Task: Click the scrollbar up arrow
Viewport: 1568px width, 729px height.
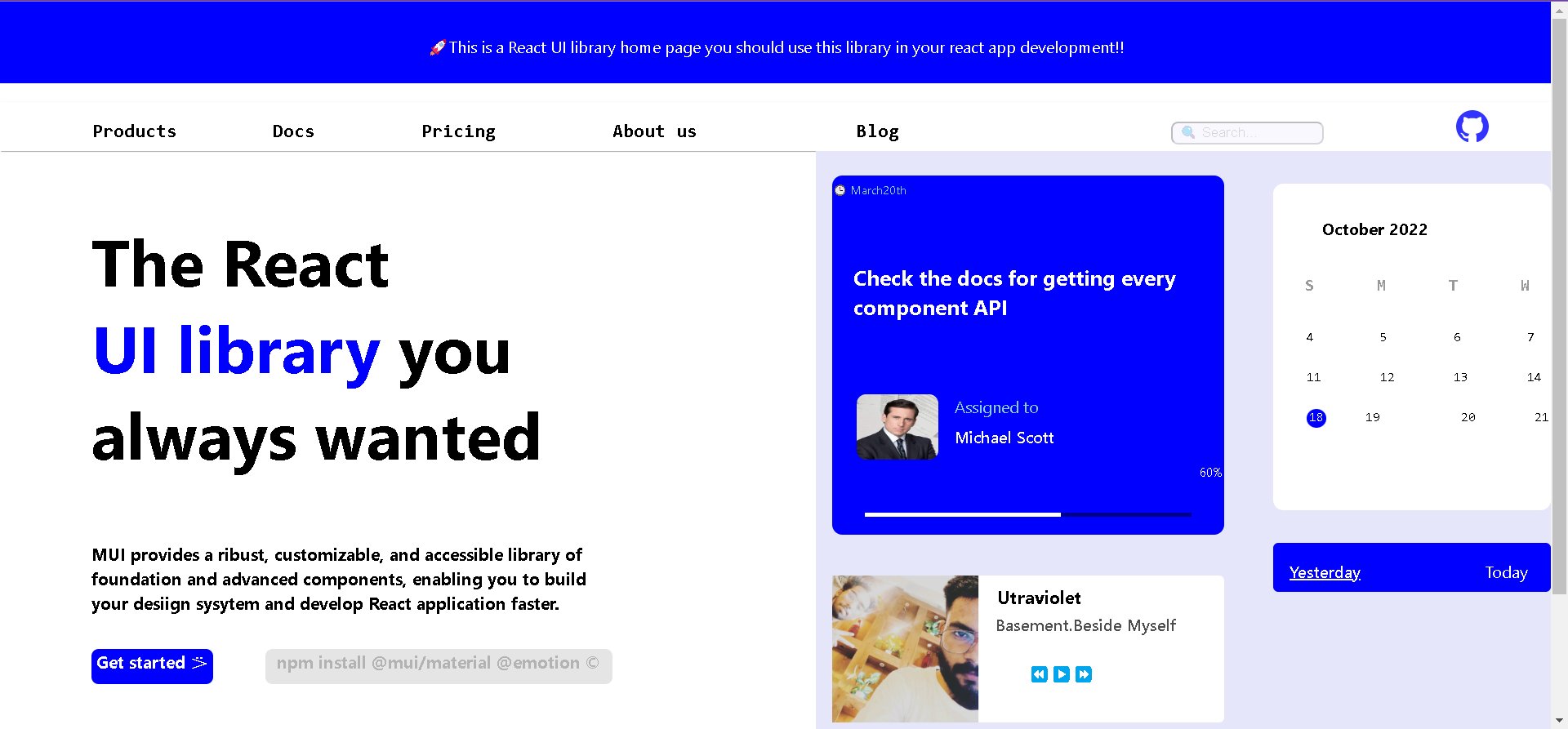Action: [x=1559, y=9]
